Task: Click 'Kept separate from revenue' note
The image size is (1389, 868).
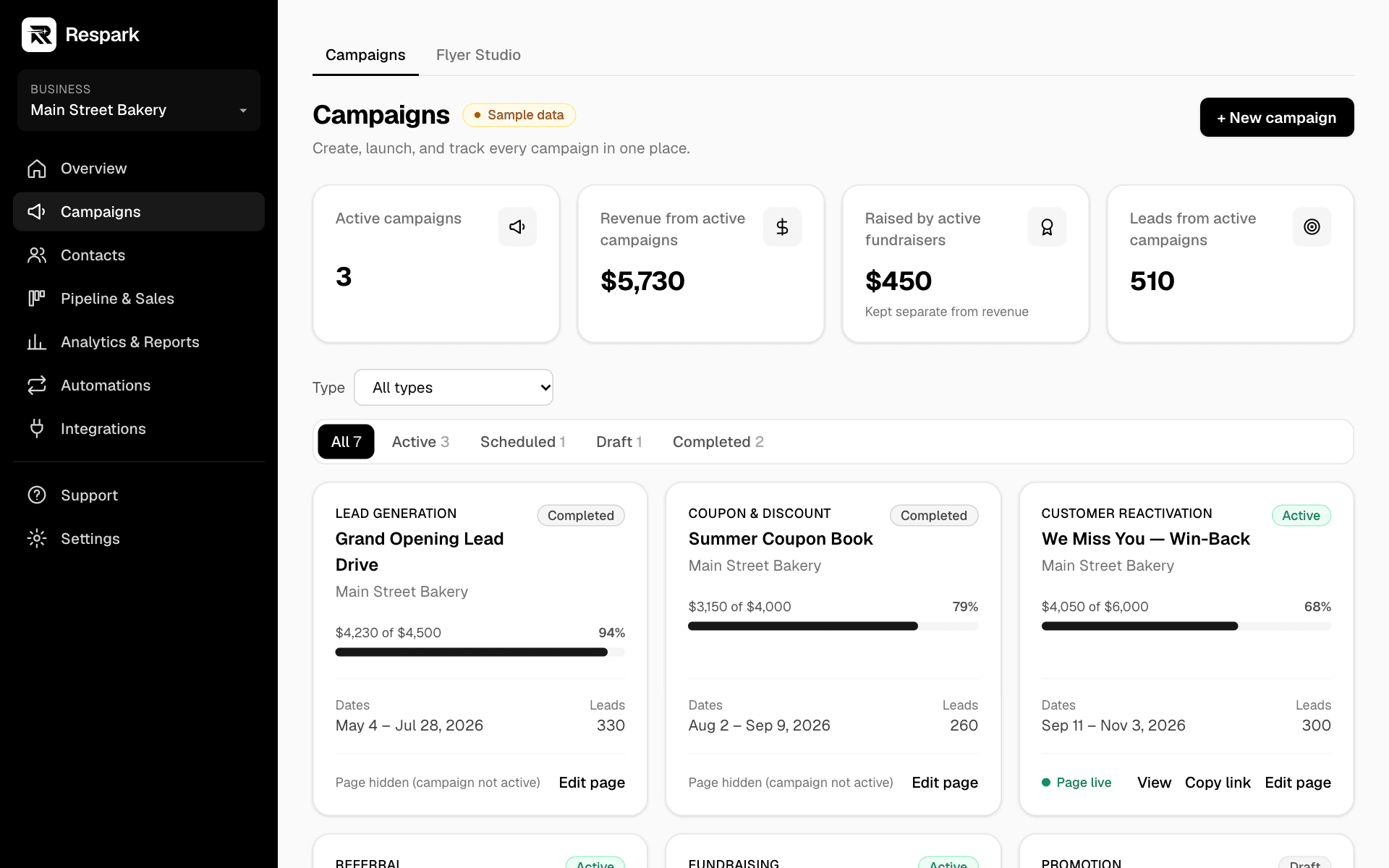Action: click(947, 312)
